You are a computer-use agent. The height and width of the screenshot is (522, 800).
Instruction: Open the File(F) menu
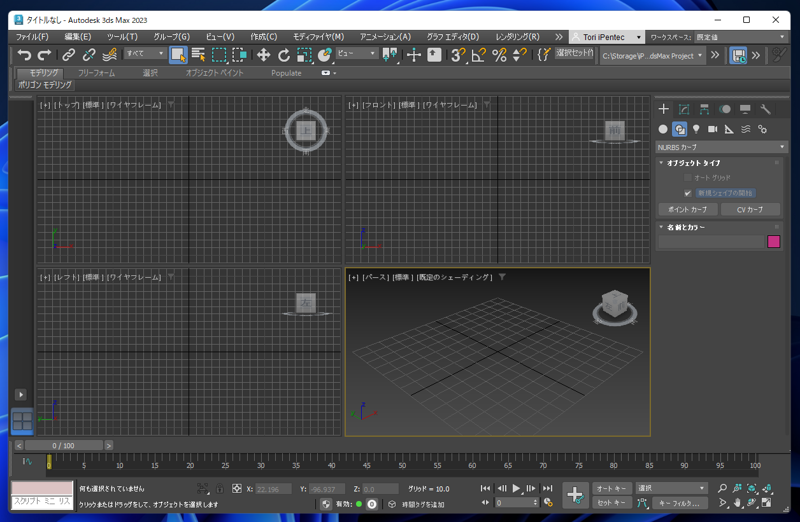(32, 37)
